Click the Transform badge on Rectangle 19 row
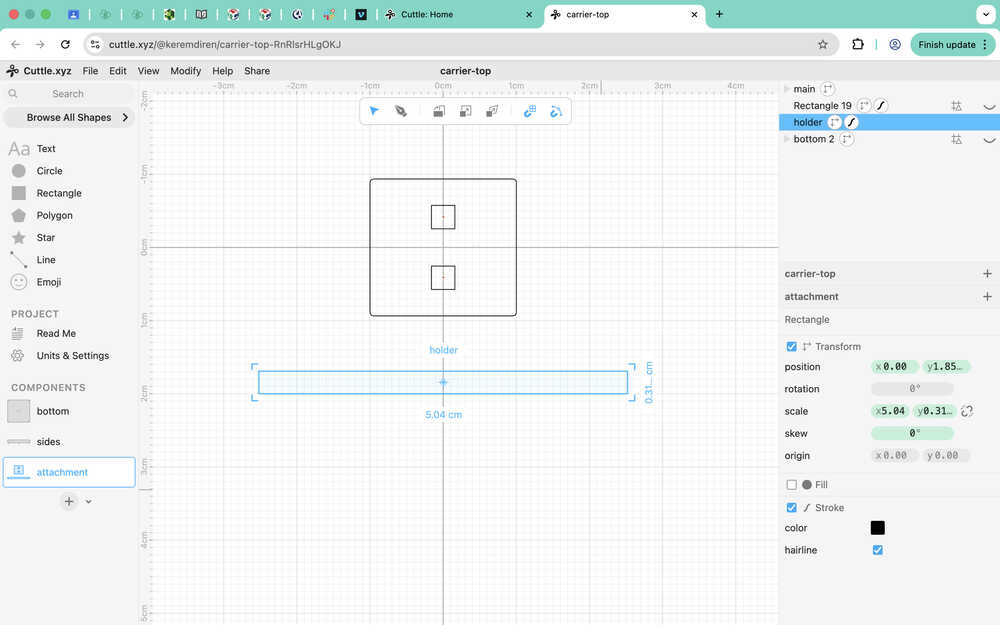 pyautogui.click(x=864, y=105)
